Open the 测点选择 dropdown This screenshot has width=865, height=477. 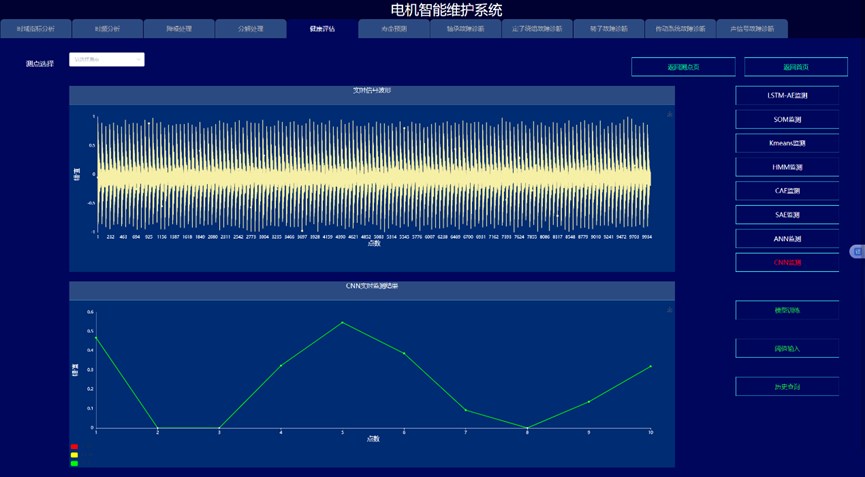click(x=107, y=60)
